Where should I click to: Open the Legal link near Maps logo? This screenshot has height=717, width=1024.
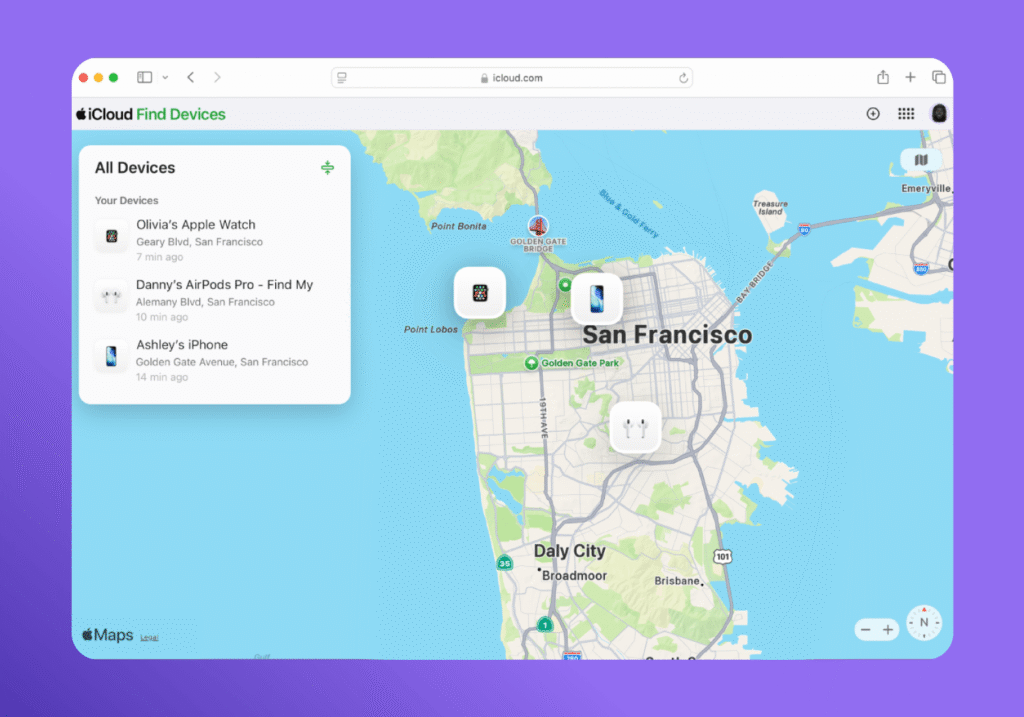(x=149, y=637)
